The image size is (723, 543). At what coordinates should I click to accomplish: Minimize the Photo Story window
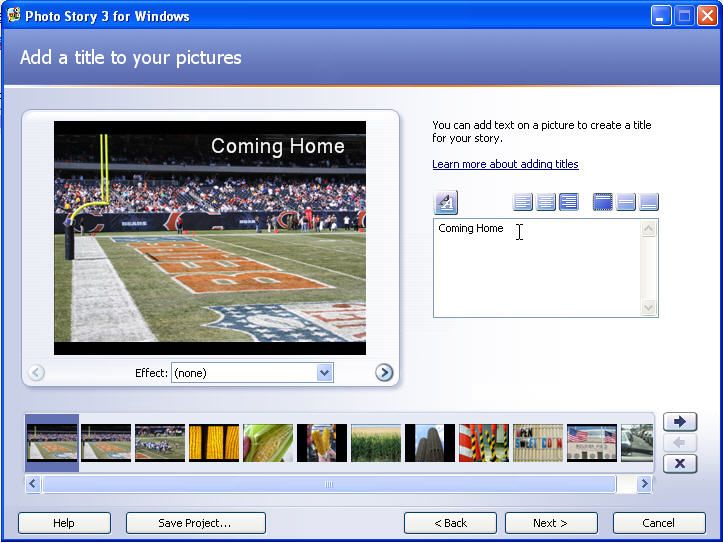point(661,16)
